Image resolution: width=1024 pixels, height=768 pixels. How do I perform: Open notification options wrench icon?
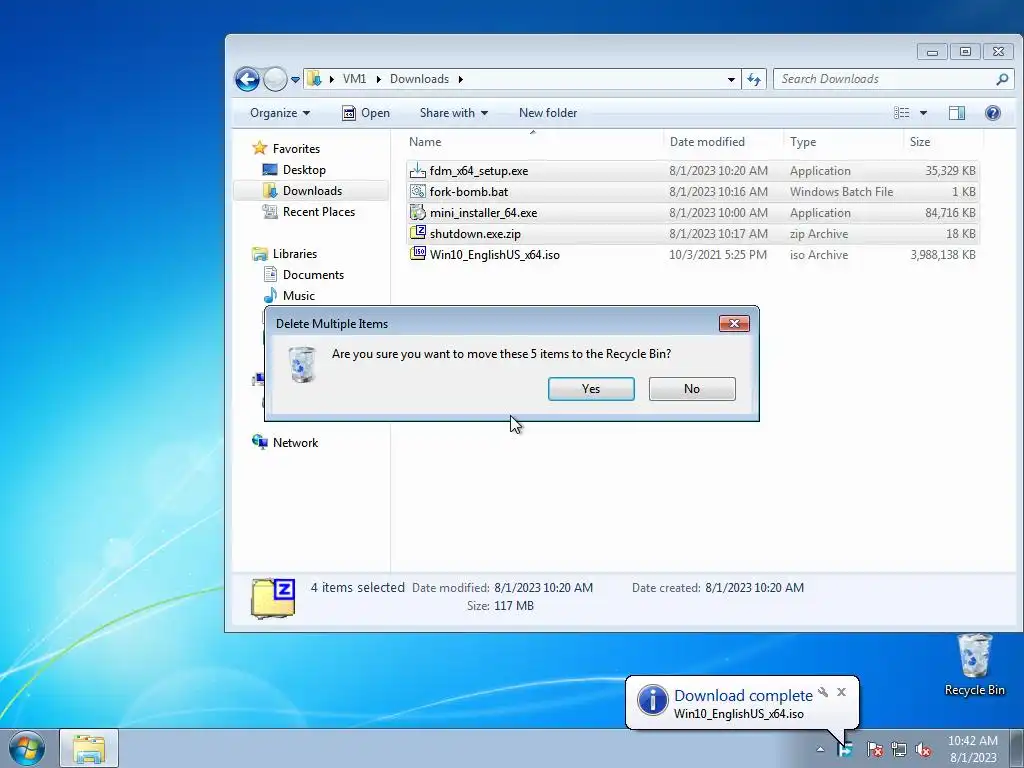pyautogui.click(x=823, y=692)
